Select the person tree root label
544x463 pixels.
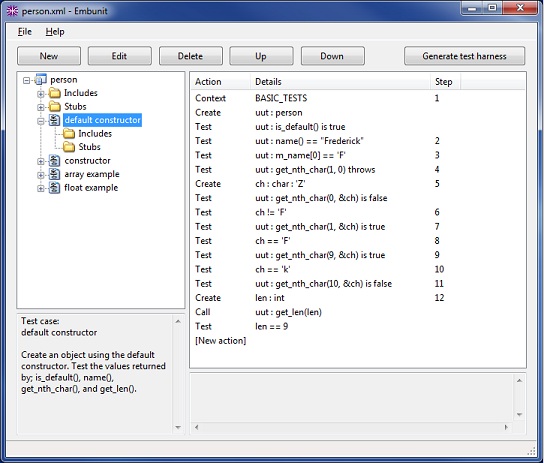tap(64, 80)
